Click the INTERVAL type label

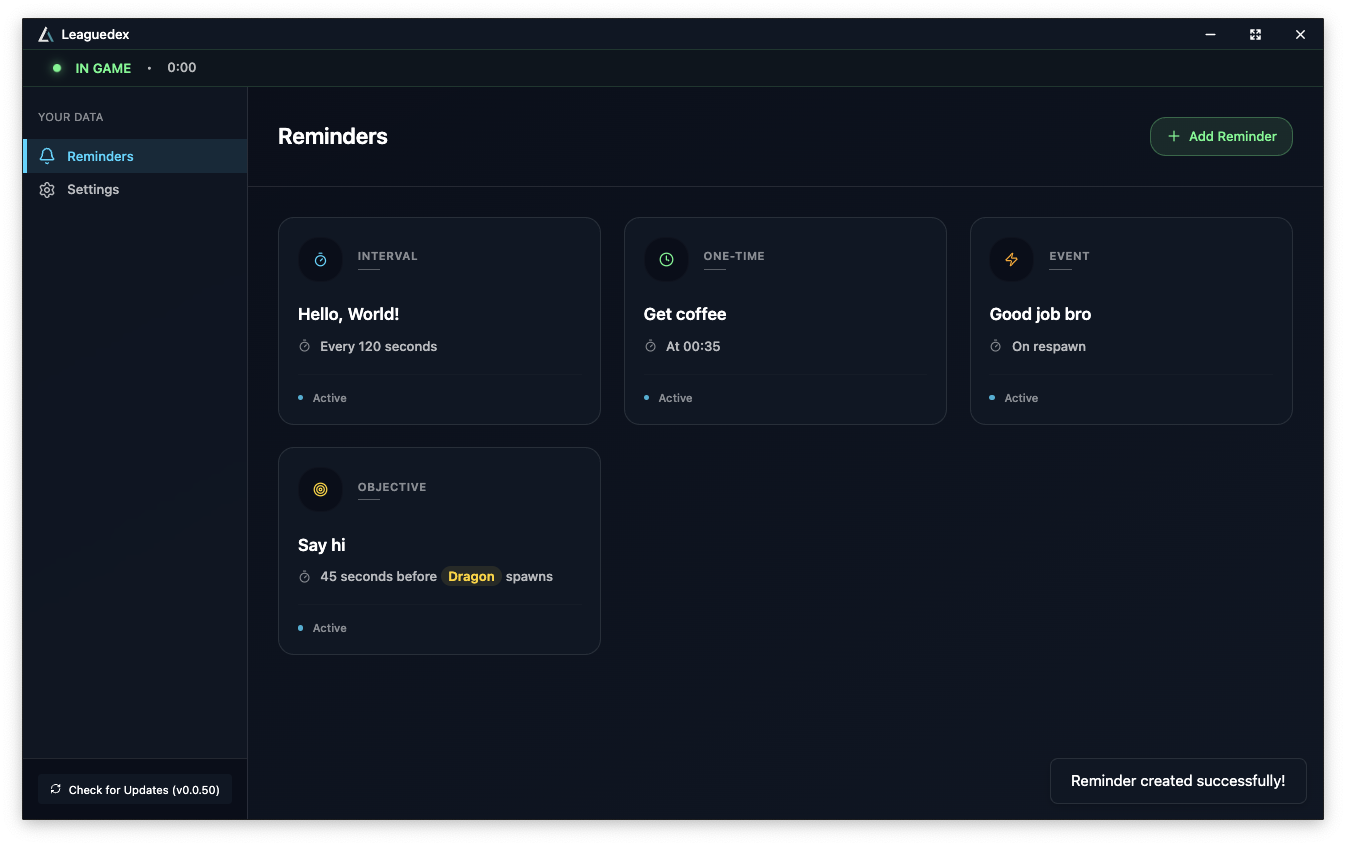(388, 256)
